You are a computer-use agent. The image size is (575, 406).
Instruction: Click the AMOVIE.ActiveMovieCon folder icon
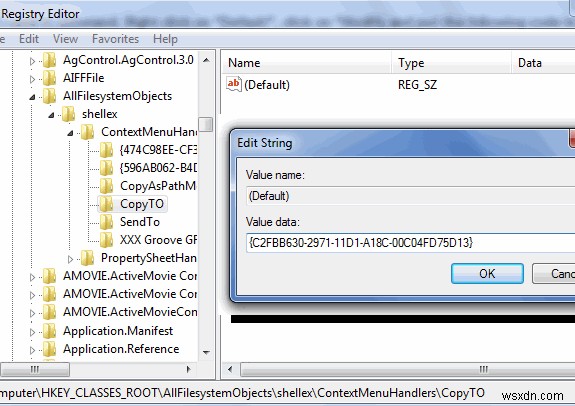(x=50, y=312)
